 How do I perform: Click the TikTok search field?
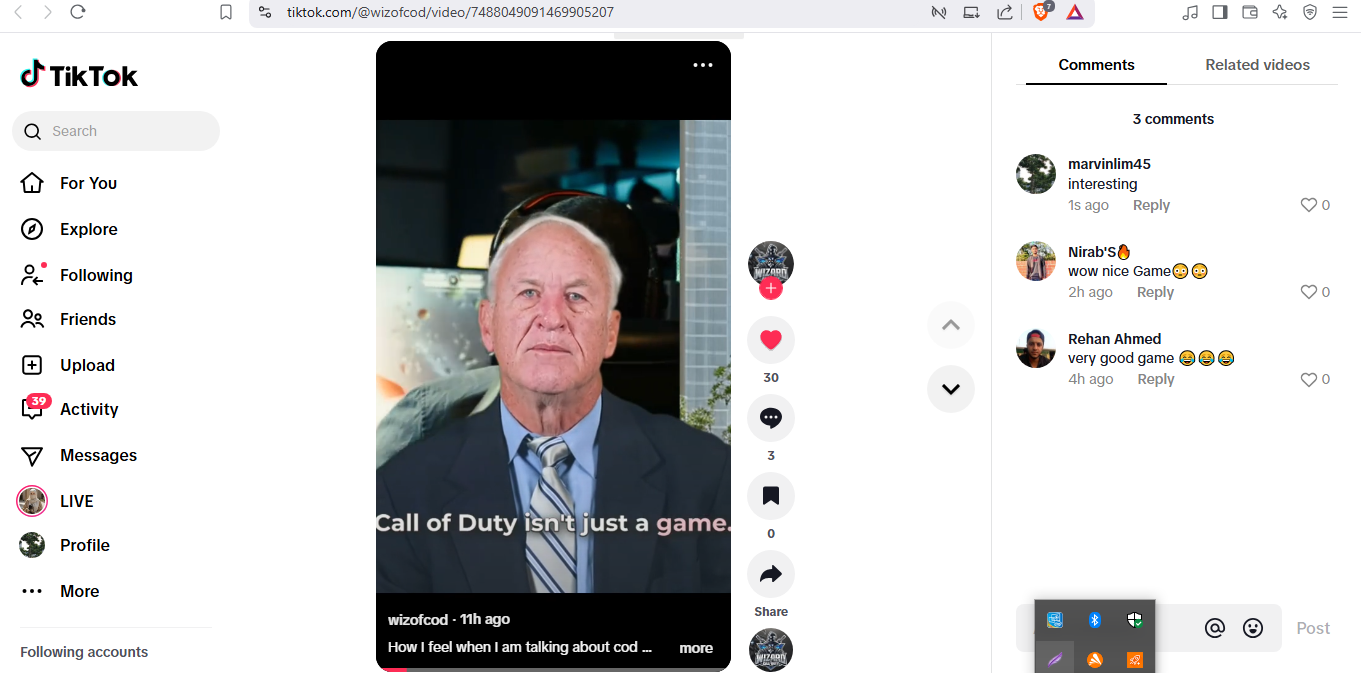(116, 131)
